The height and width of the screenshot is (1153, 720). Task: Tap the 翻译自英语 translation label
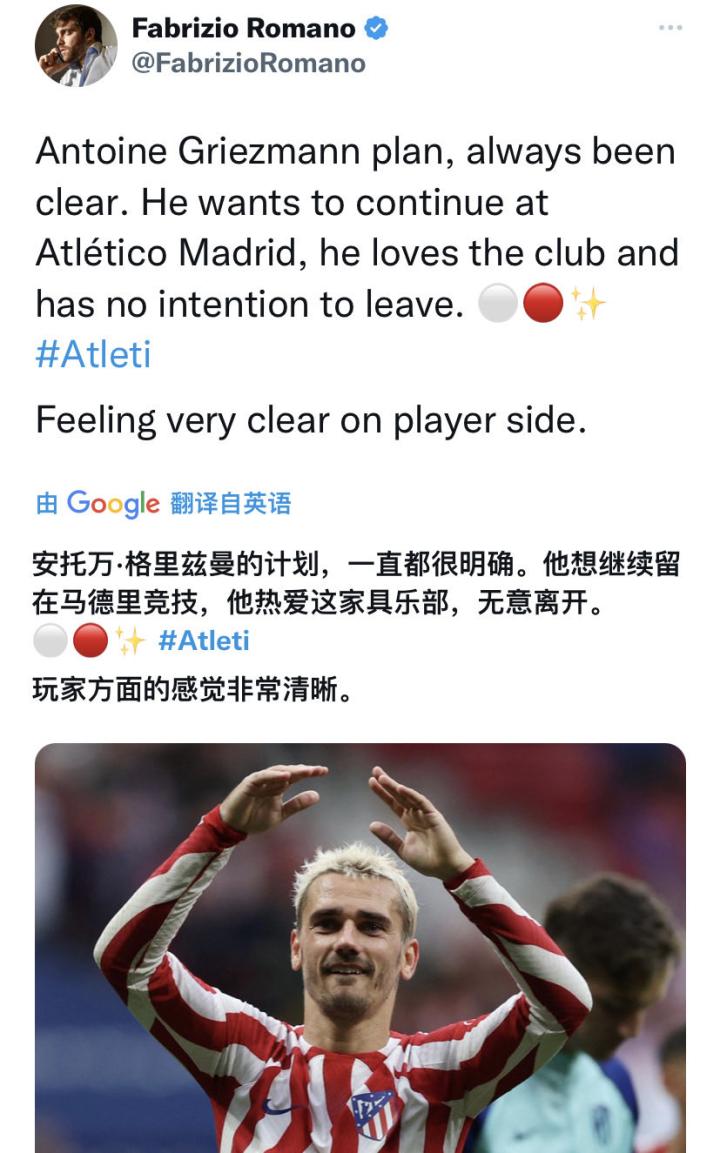click(230, 504)
